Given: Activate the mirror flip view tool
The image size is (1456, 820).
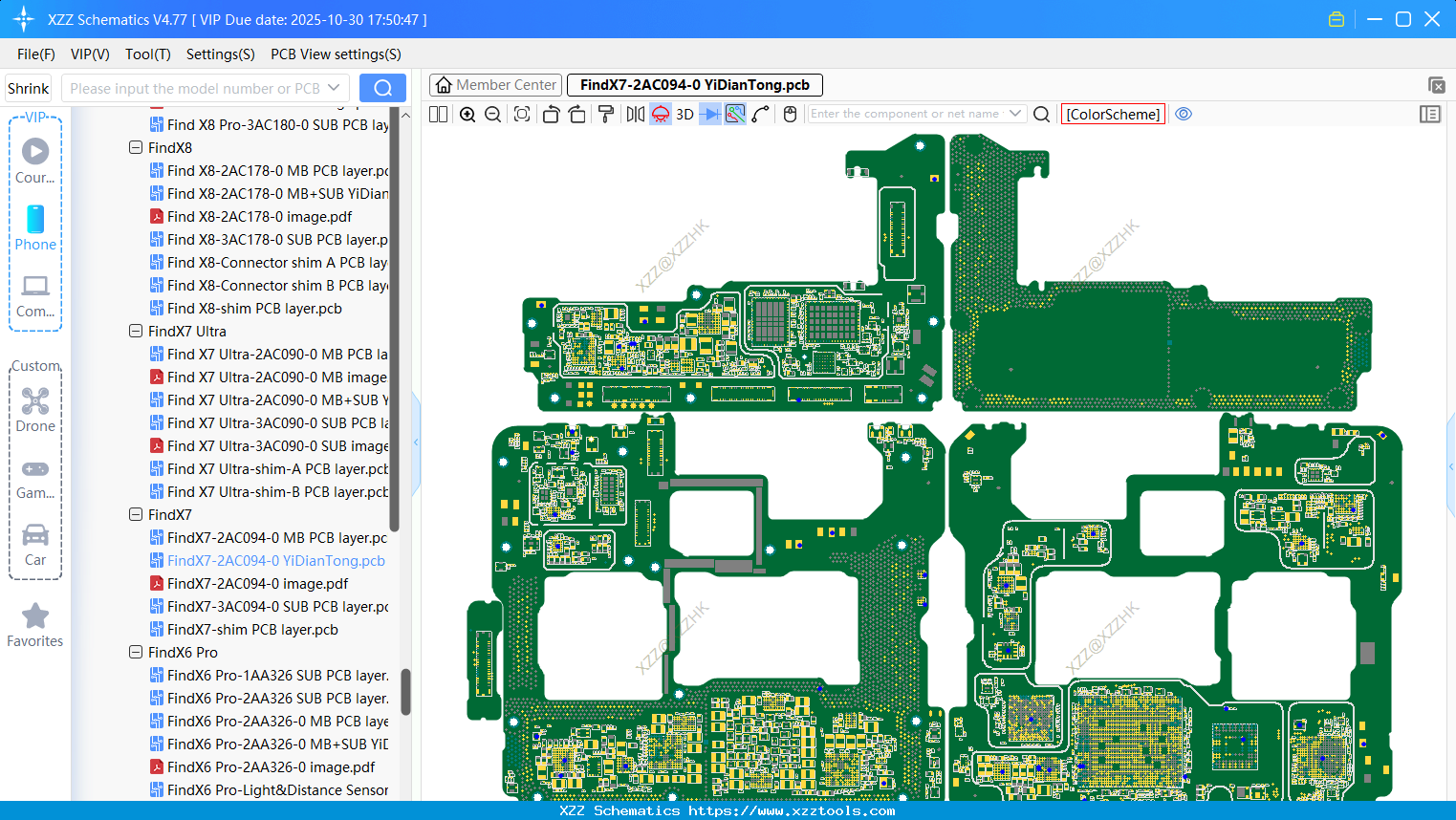Looking at the screenshot, I should pyautogui.click(x=635, y=114).
